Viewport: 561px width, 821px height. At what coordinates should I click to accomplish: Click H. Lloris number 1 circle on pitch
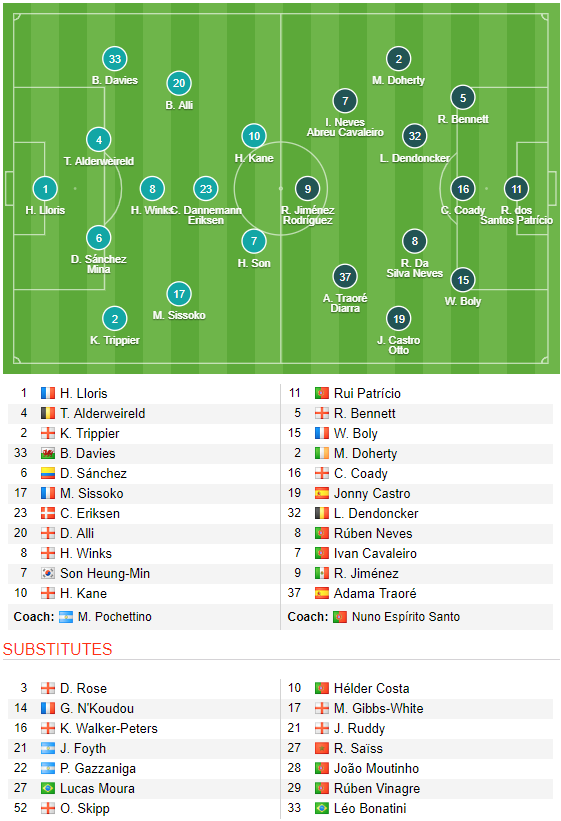pyautogui.click(x=45, y=189)
